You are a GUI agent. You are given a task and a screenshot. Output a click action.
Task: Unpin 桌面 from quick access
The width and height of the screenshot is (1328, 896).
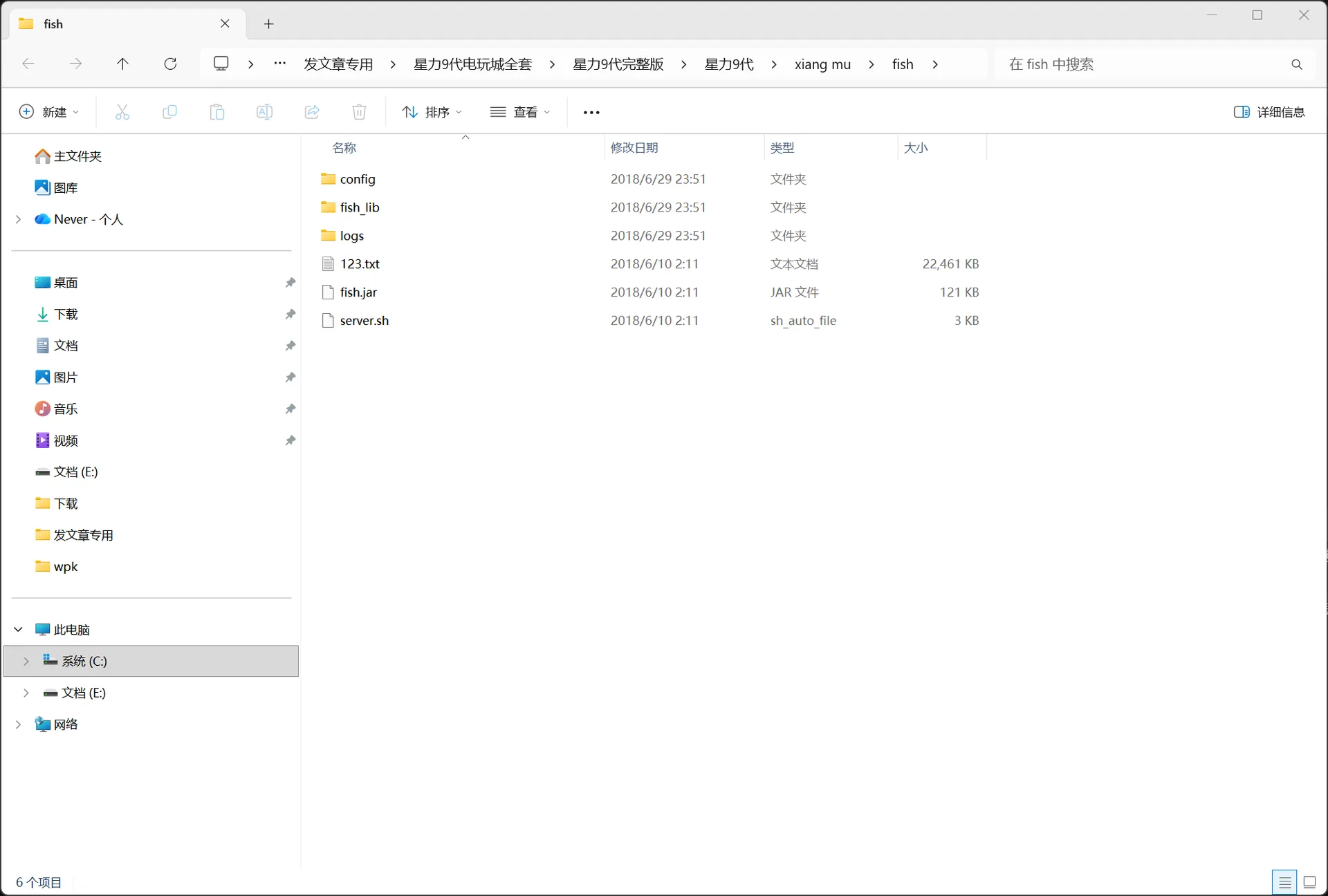290,283
